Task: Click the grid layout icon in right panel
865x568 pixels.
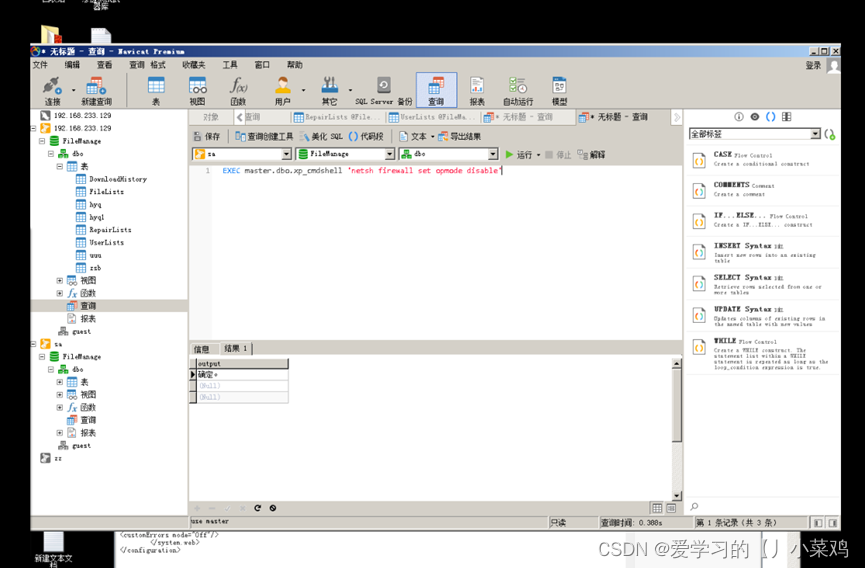Action: (x=787, y=116)
